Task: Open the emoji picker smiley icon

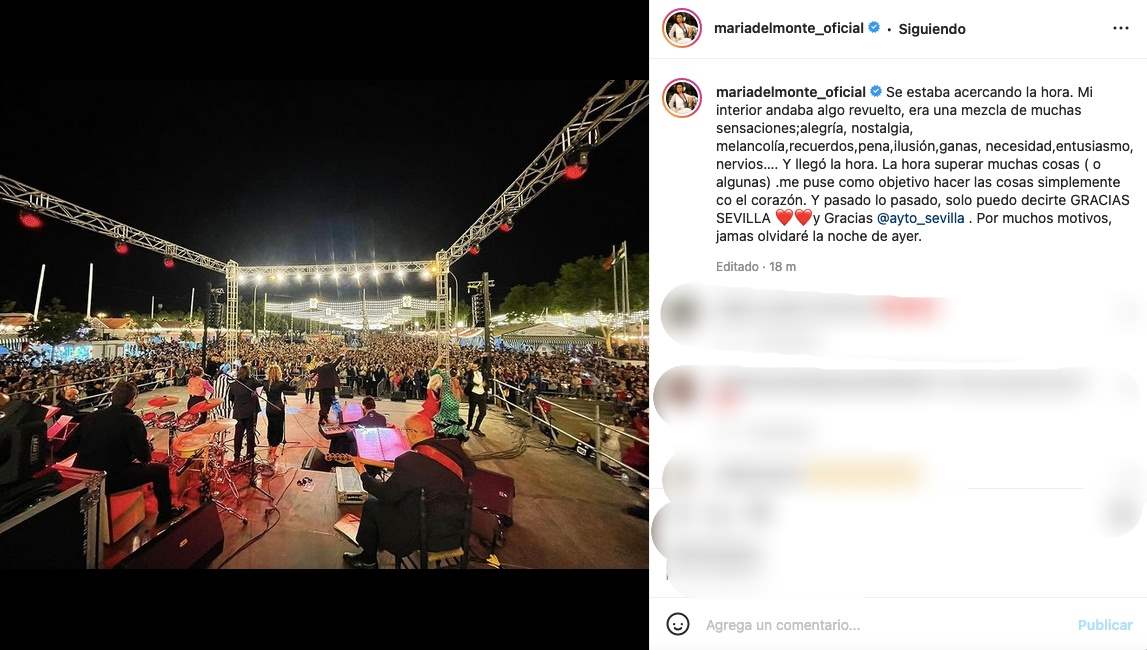Action: [678, 624]
